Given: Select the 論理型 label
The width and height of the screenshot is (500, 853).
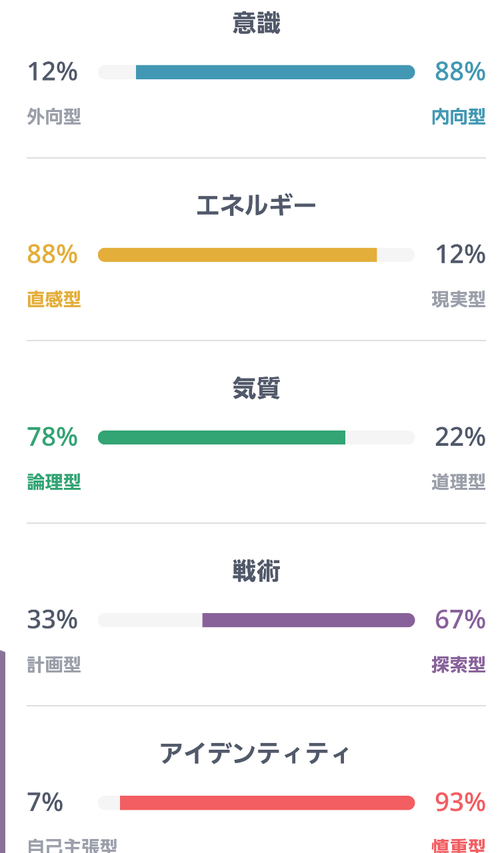Looking at the screenshot, I should (x=54, y=483).
